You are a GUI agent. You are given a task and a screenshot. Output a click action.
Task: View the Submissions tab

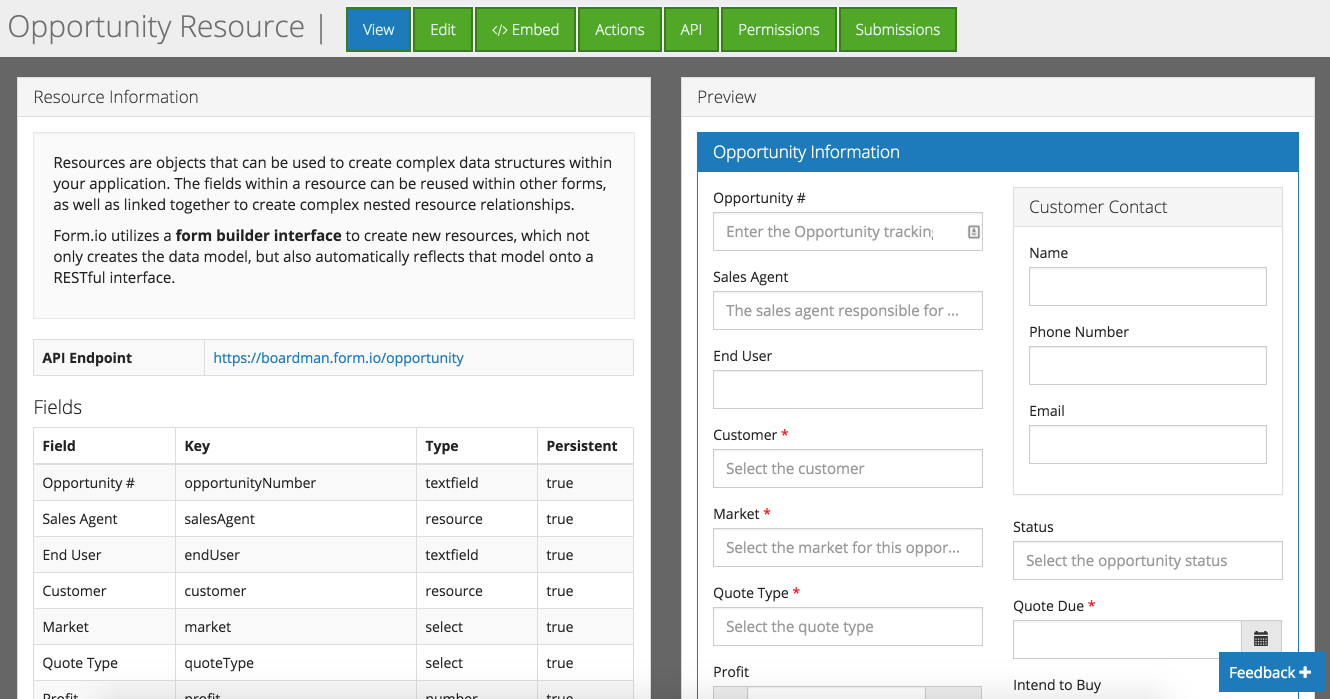click(x=897, y=30)
